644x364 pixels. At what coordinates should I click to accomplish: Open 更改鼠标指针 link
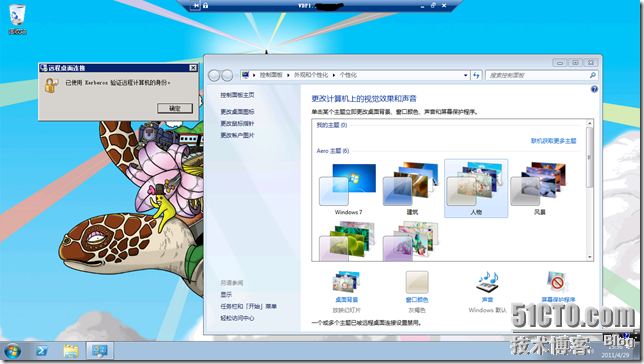click(237, 124)
